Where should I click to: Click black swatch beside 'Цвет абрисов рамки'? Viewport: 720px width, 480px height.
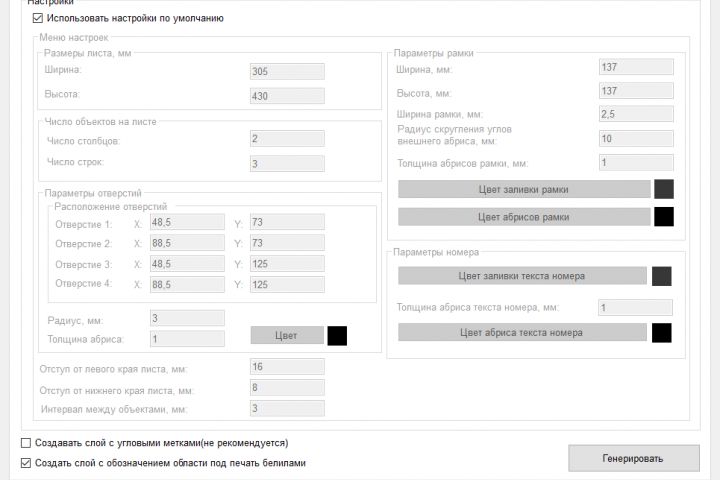(663, 216)
